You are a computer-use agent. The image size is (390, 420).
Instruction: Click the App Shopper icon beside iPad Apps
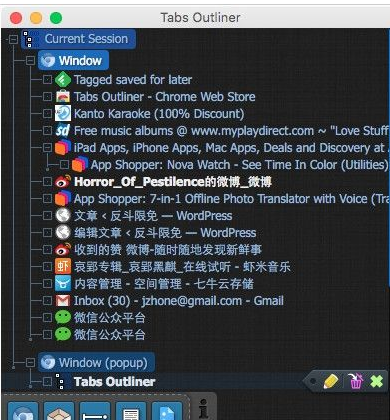point(63,147)
